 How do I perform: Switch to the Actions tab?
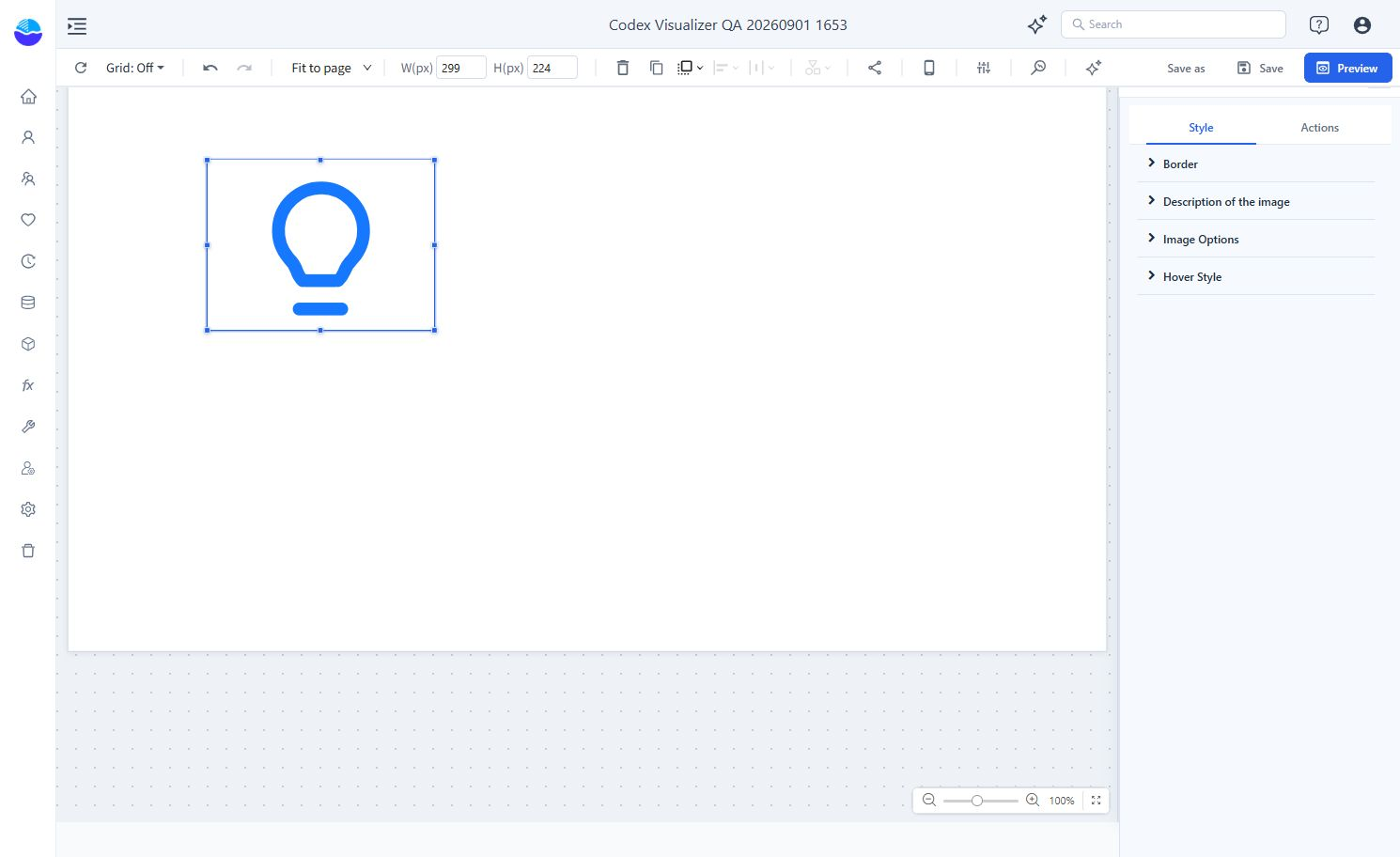pyautogui.click(x=1319, y=128)
